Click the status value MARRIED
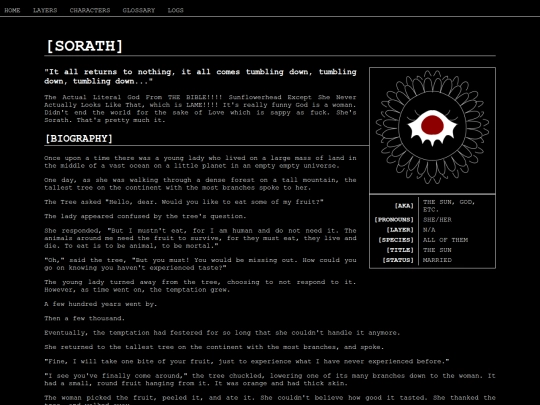 (x=437, y=260)
